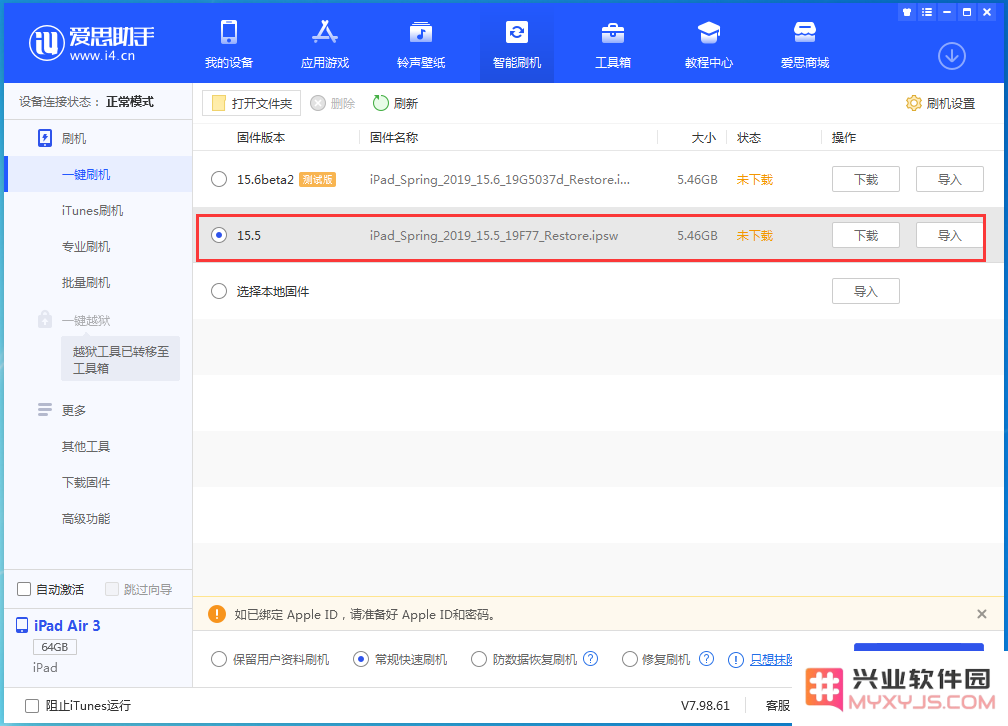Open the 教程中心 tutorial icon
Image resolution: width=1008 pixels, height=726 pixels.
click(708, 32)
